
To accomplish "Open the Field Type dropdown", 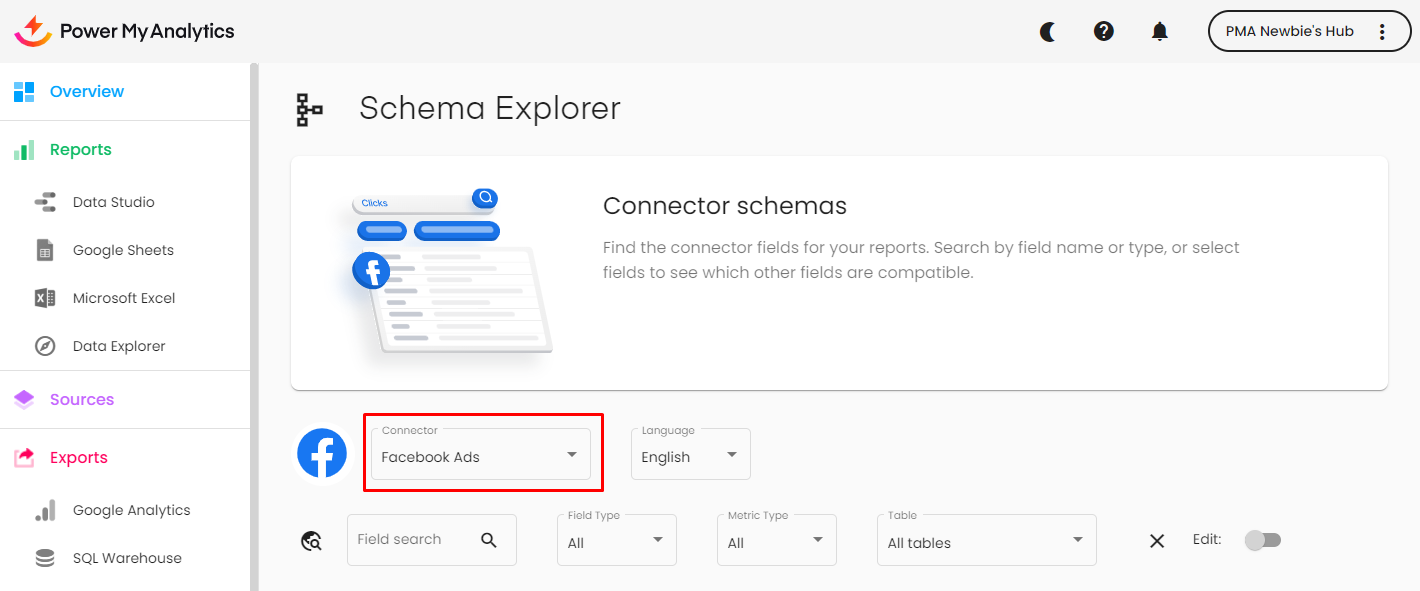I will click(616, 542).
